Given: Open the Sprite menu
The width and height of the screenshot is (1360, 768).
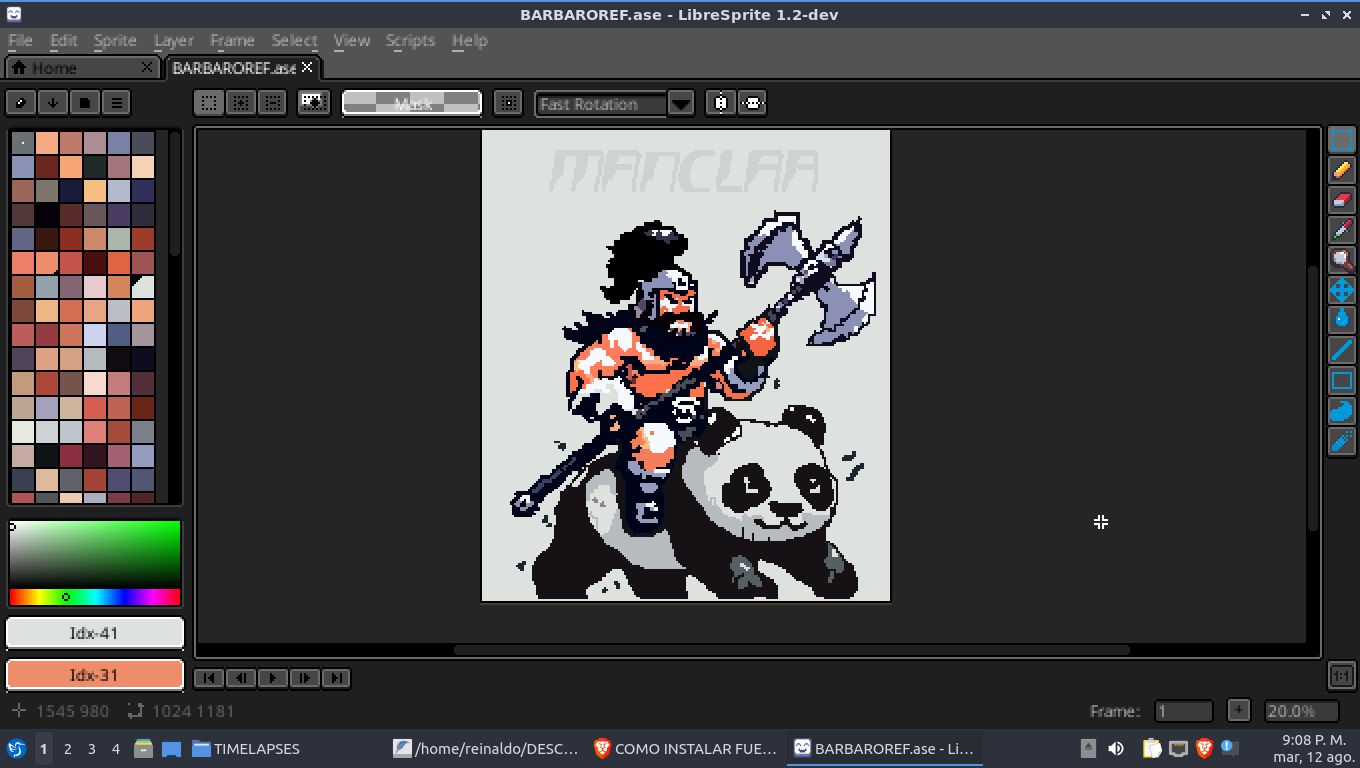Looking at the screenshot, I should click(x=115, y=40).
